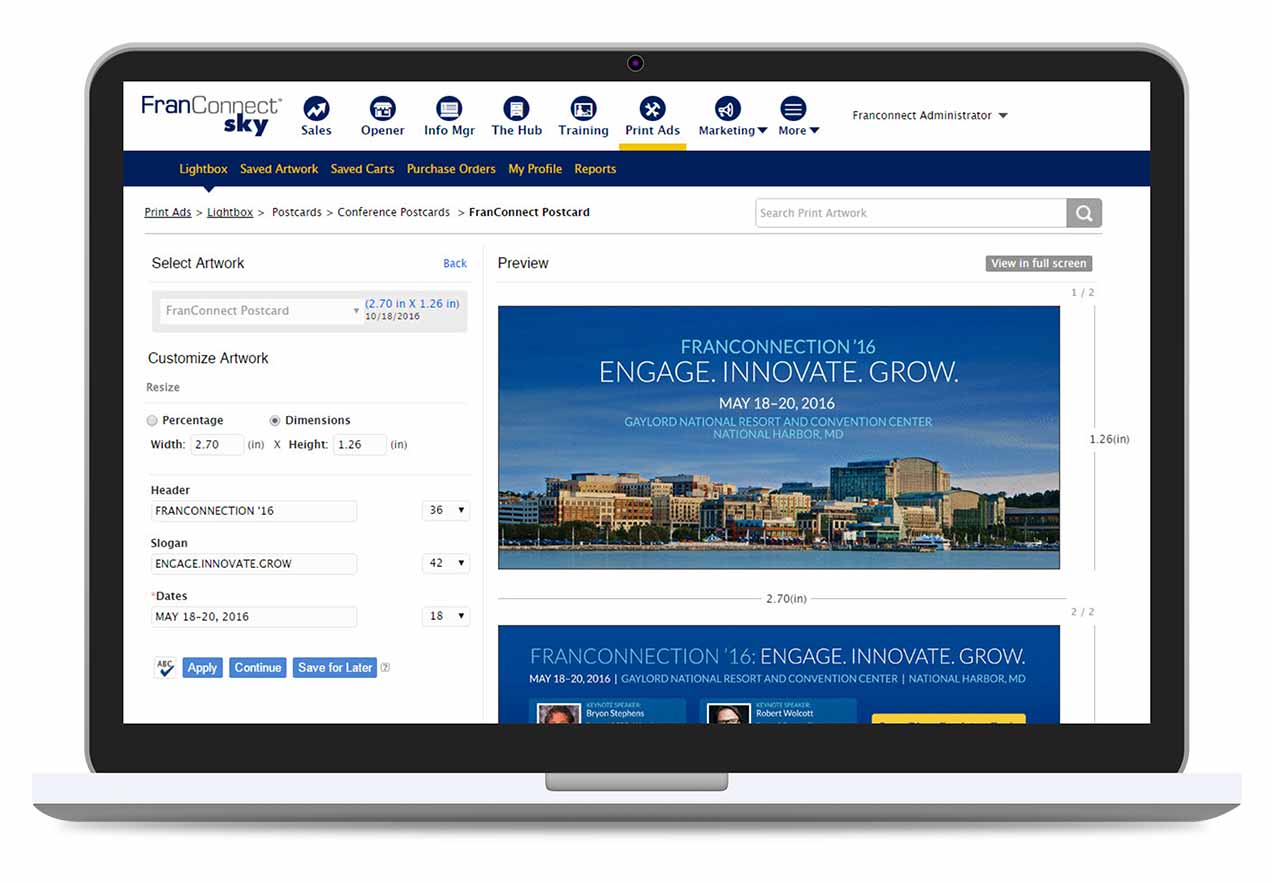Click the 10/18/2016 date text

pos(392,316)
